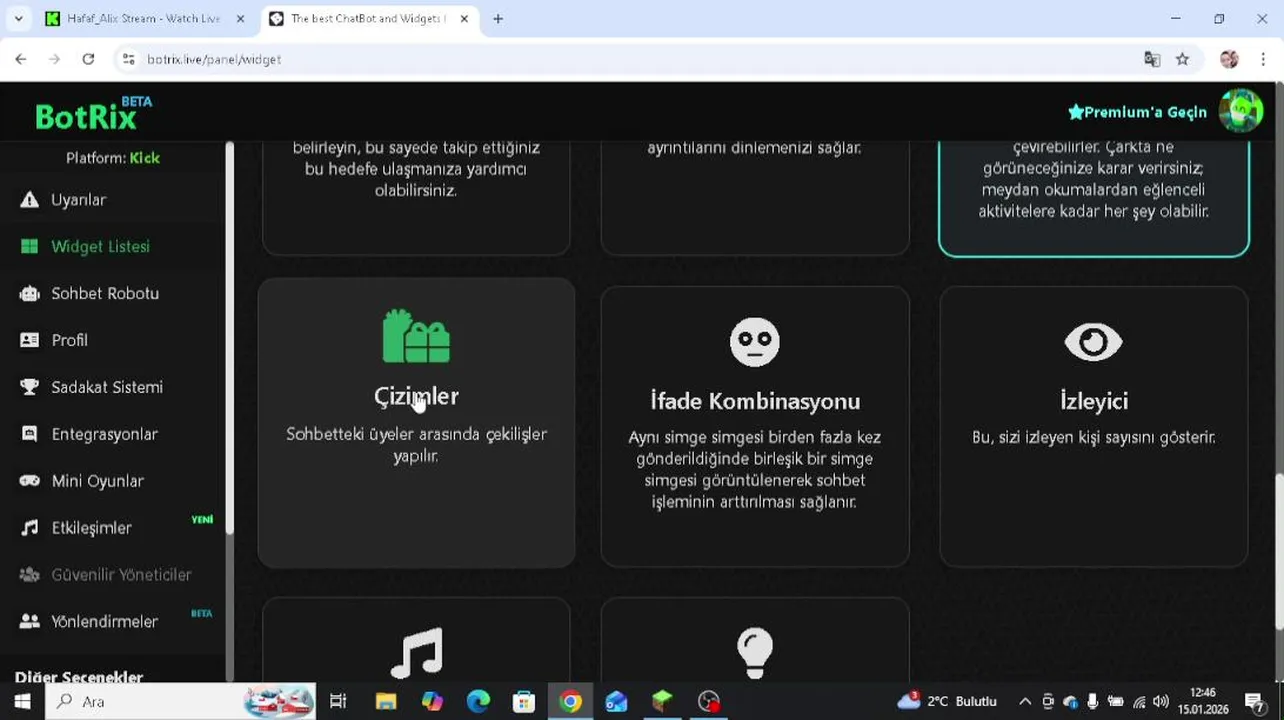Open the Chrome profile avatar
The height and width of the screenshot is (720, 1284).
click(1229, 59)
